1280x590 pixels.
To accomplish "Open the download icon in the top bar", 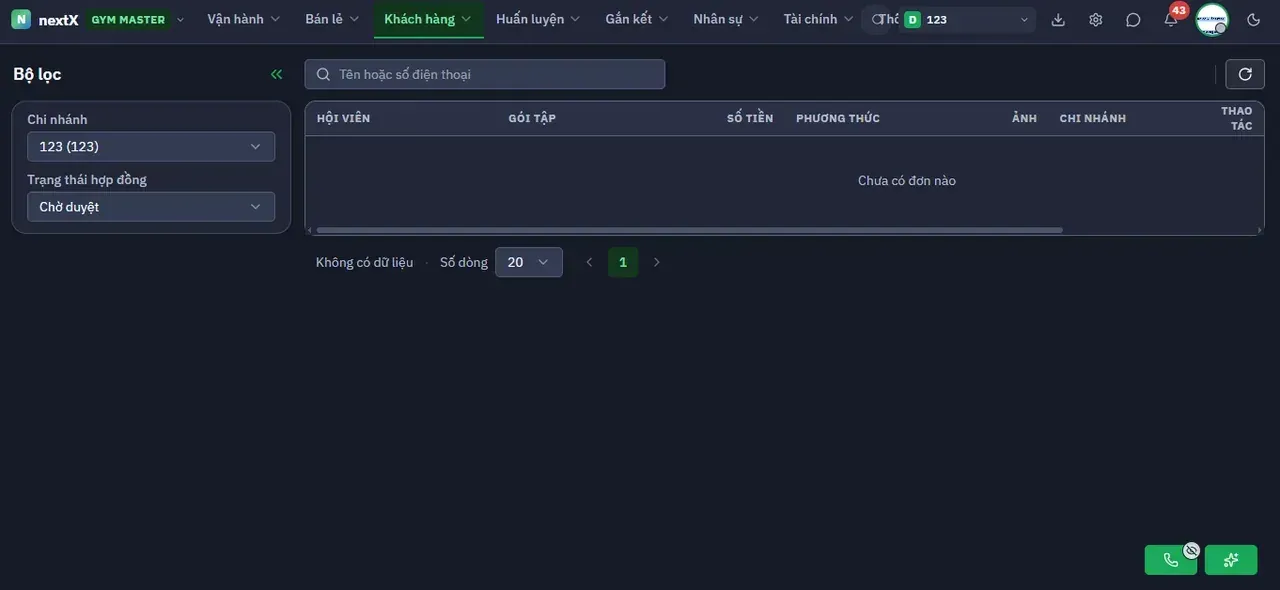I will coord(1058,20).
